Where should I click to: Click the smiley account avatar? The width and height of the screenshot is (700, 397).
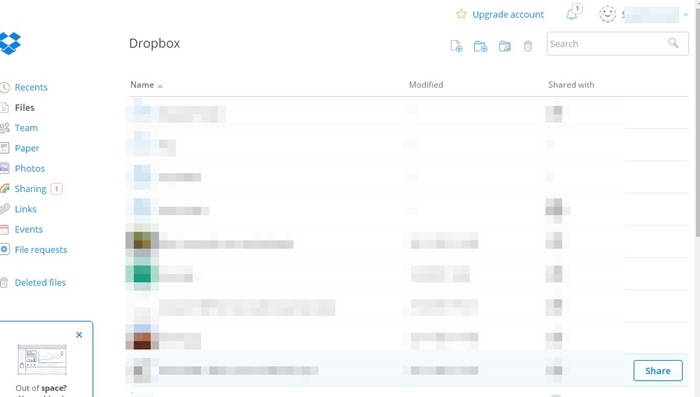click(607, 14)
